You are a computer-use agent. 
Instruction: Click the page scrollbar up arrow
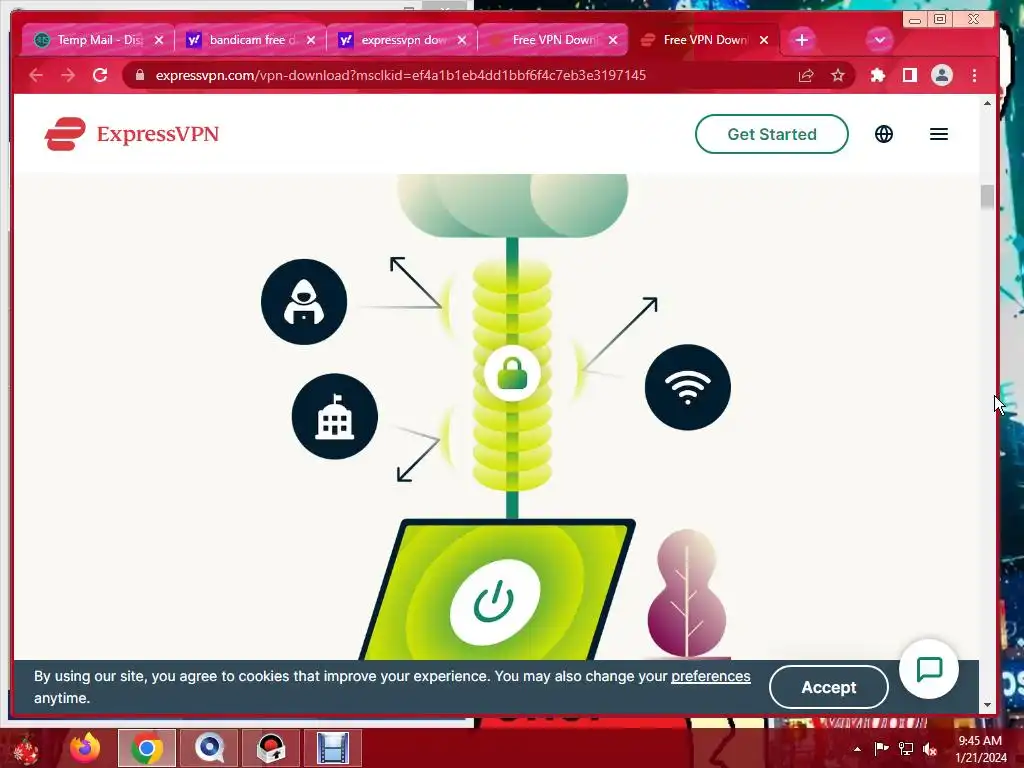click(x=987, y=103)
